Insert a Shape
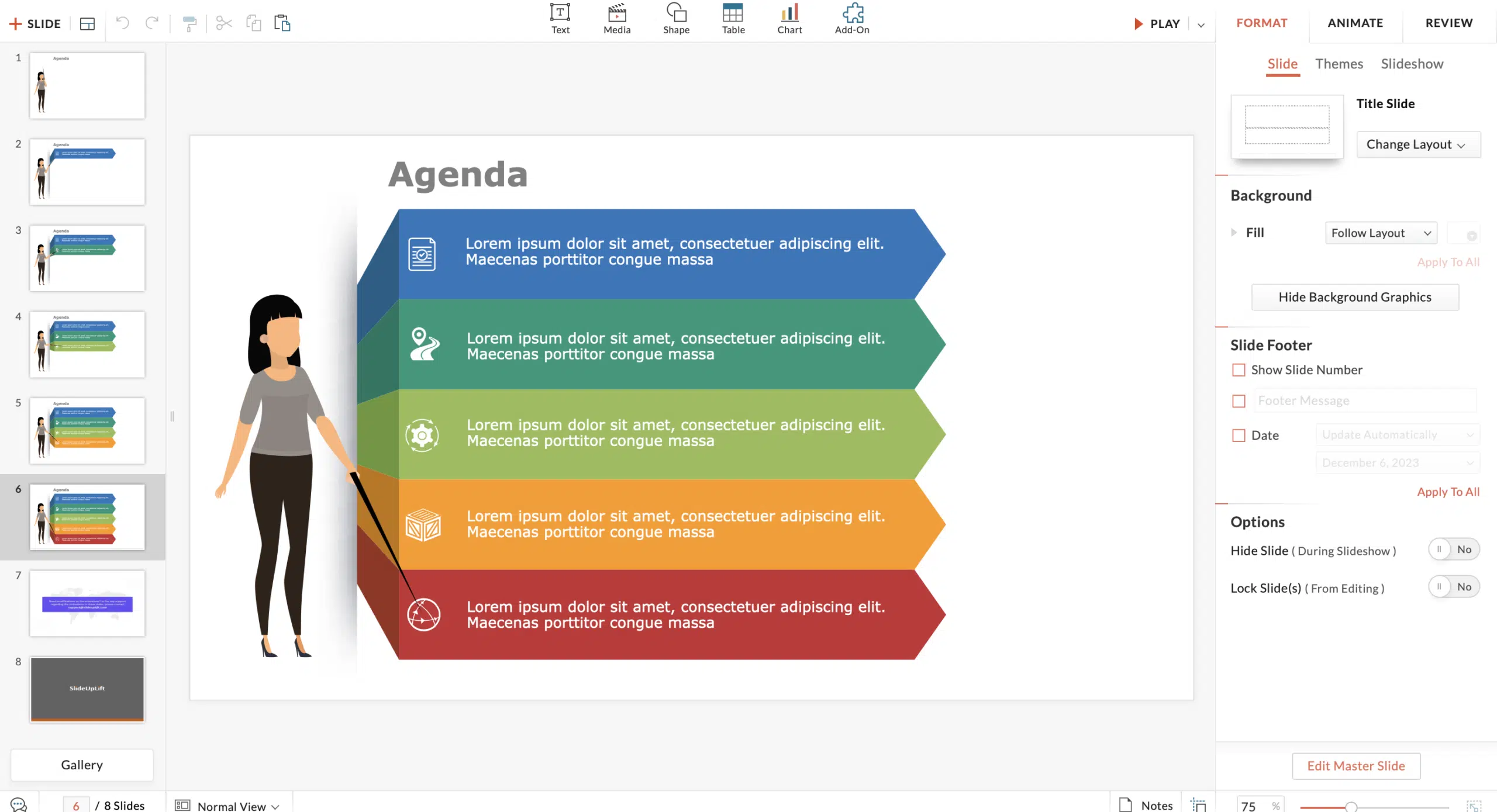This screenshot has width=1497, height=812. click(x=676, y=19)
